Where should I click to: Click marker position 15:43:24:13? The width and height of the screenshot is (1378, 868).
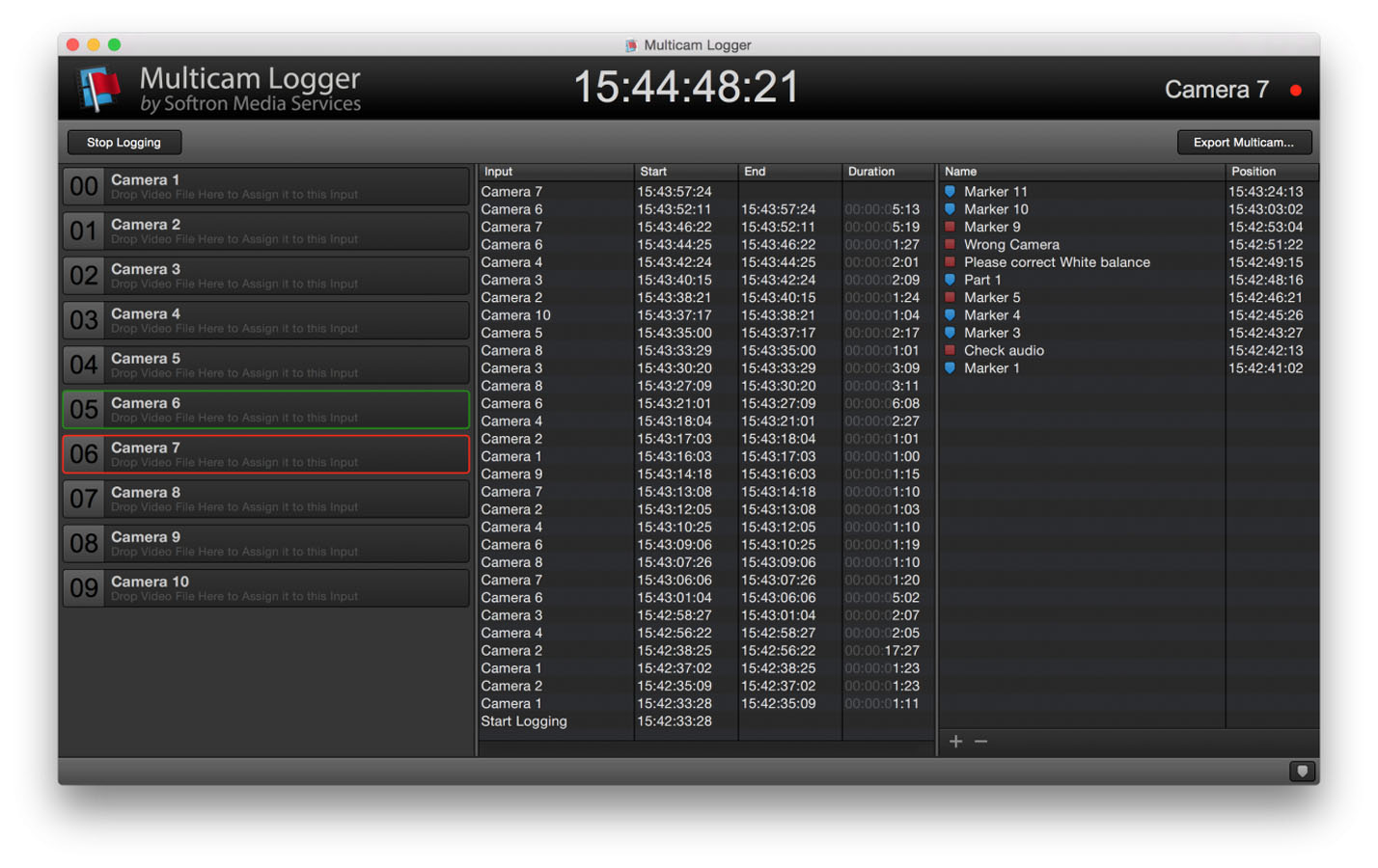pyautogui.click(x=1265, y=192)
